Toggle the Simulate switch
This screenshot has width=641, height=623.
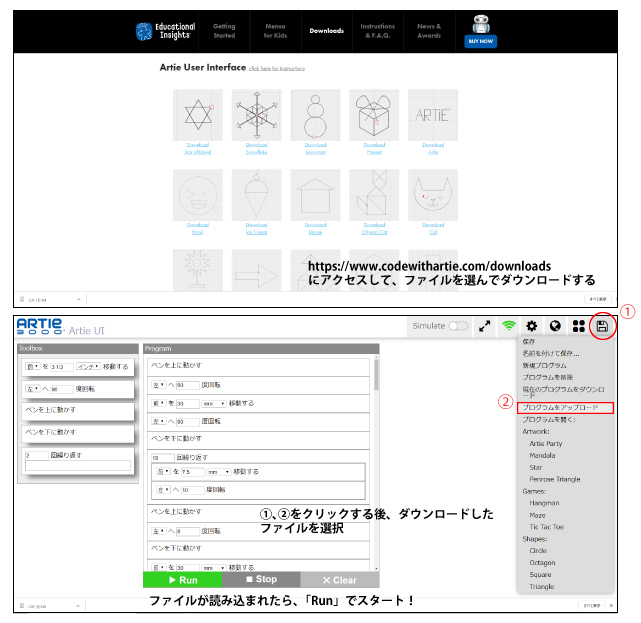pos(458,326)
